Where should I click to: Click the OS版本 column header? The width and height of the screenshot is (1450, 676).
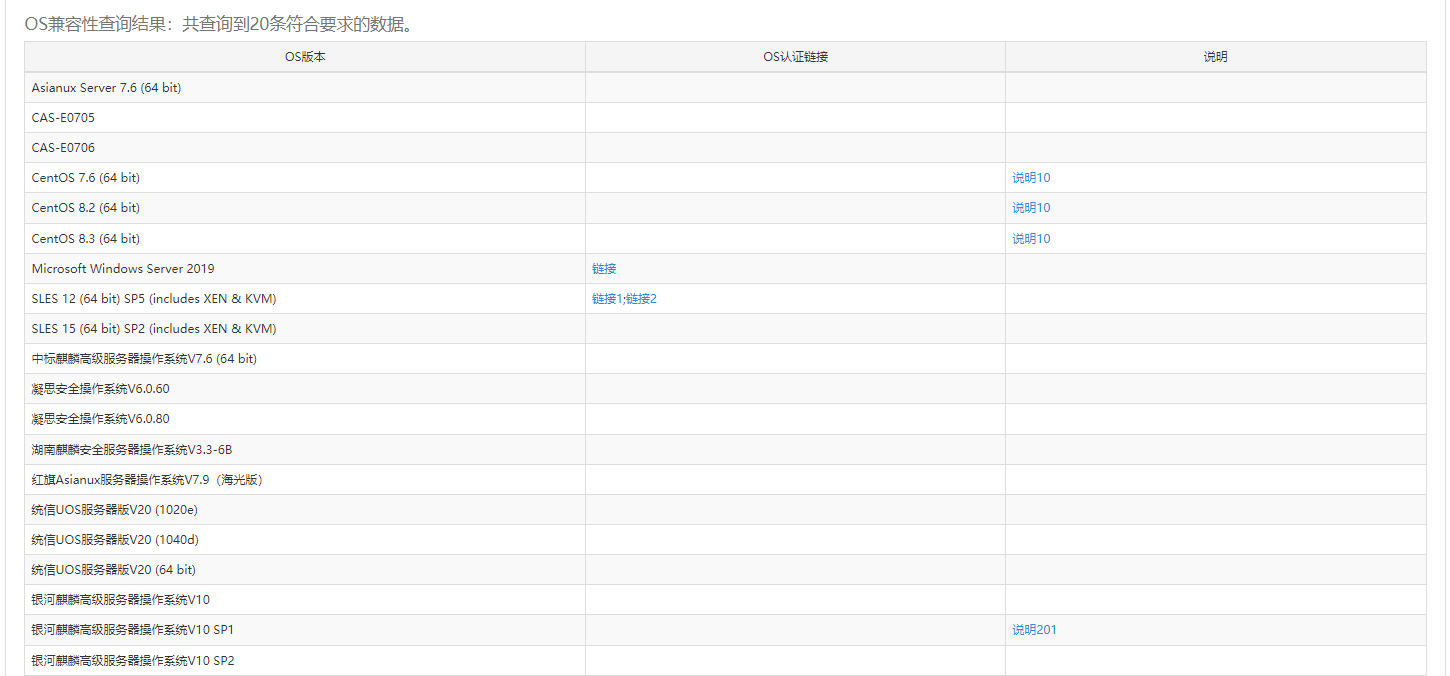(x=305, y=57)
